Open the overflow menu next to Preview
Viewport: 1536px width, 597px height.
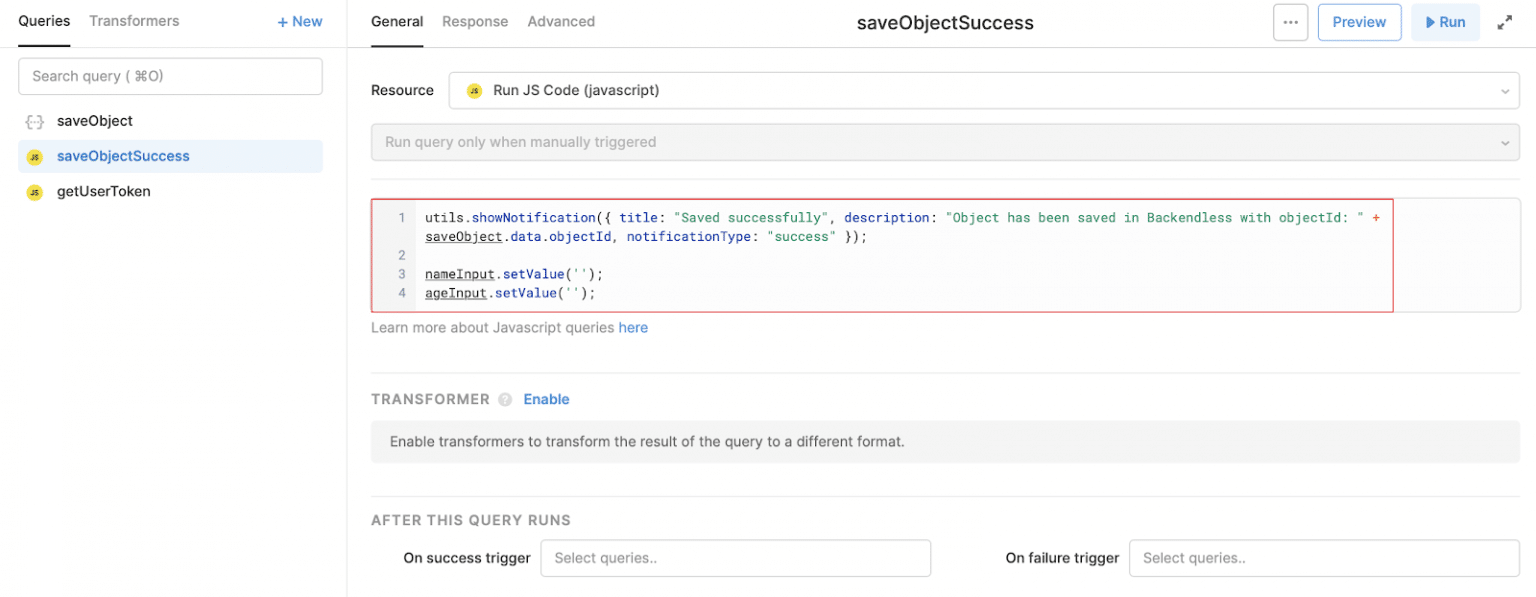point(1290,22)
